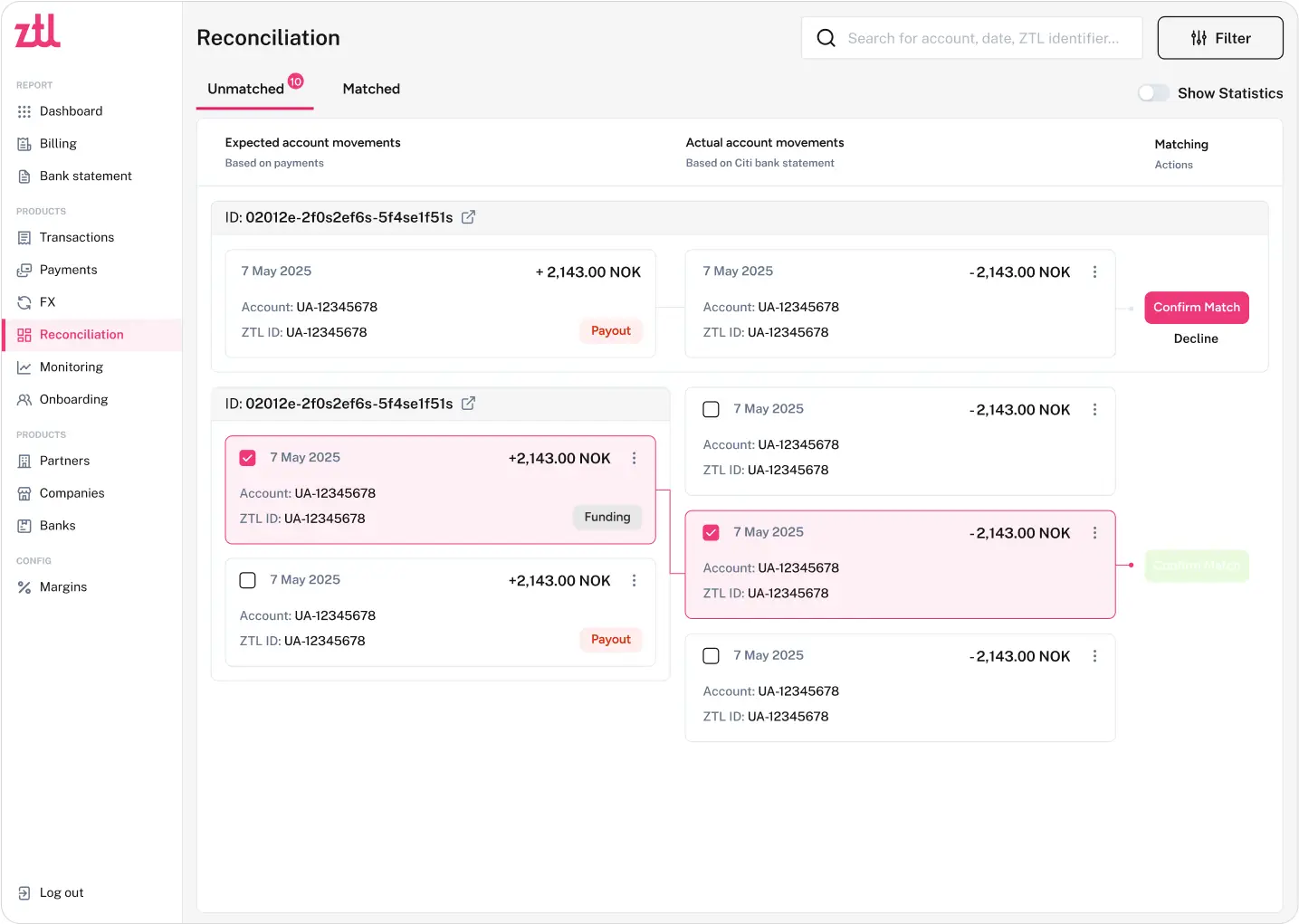The width and height of the screenshot is (1299, 924).
Task: Click the Margins percent icon
Action: point(24,587)
